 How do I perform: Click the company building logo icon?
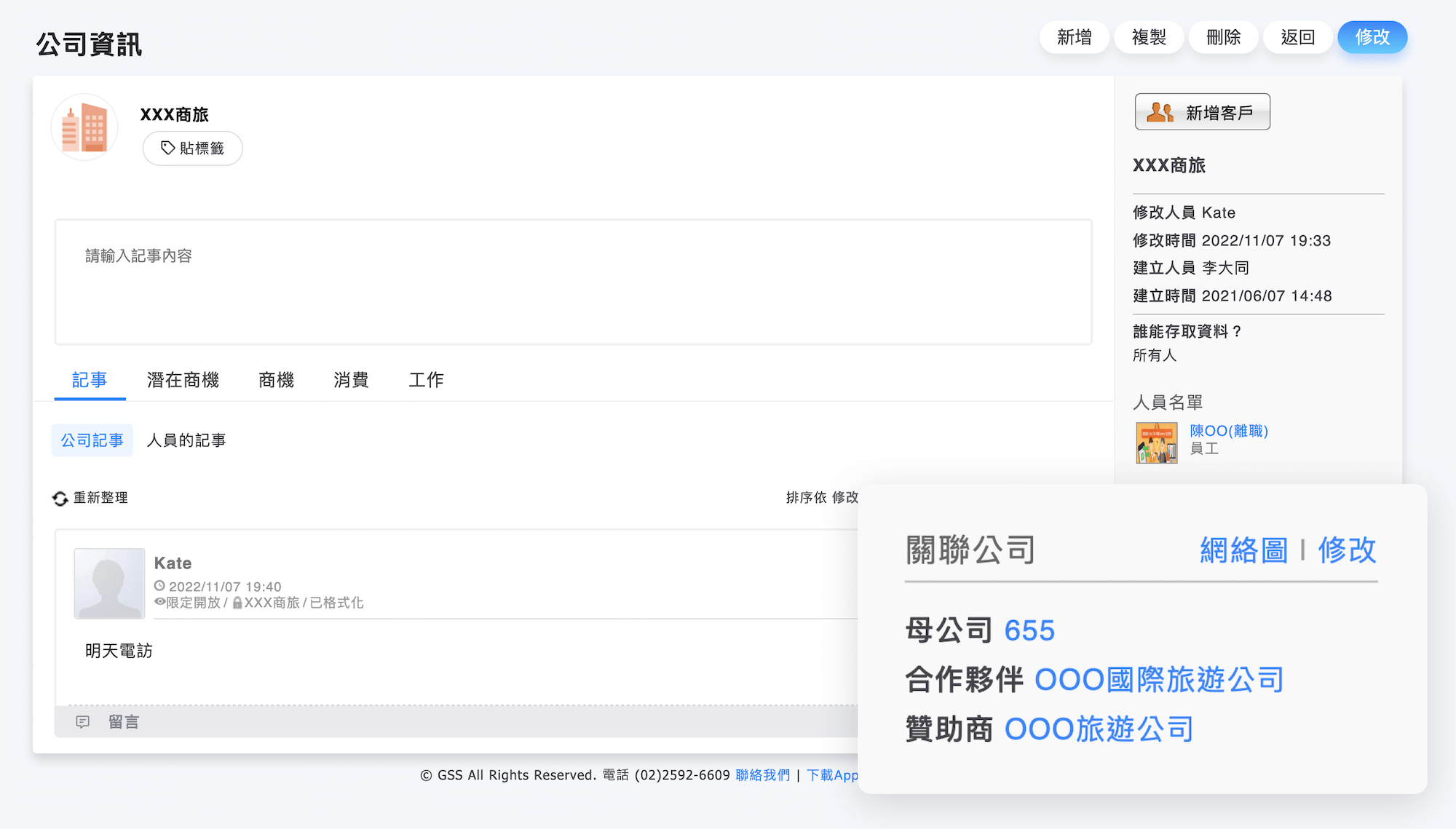click(84, 127)
